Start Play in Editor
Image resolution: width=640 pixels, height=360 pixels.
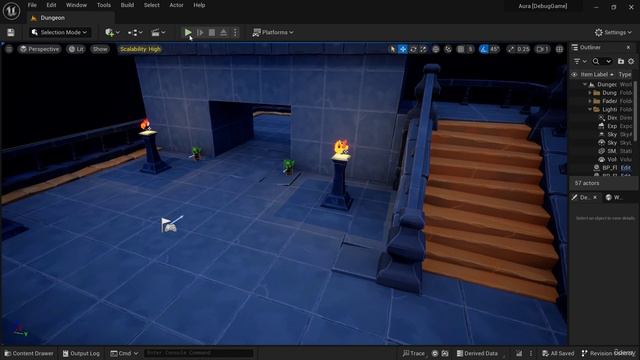pyautogui.click(x=188, y=32)
